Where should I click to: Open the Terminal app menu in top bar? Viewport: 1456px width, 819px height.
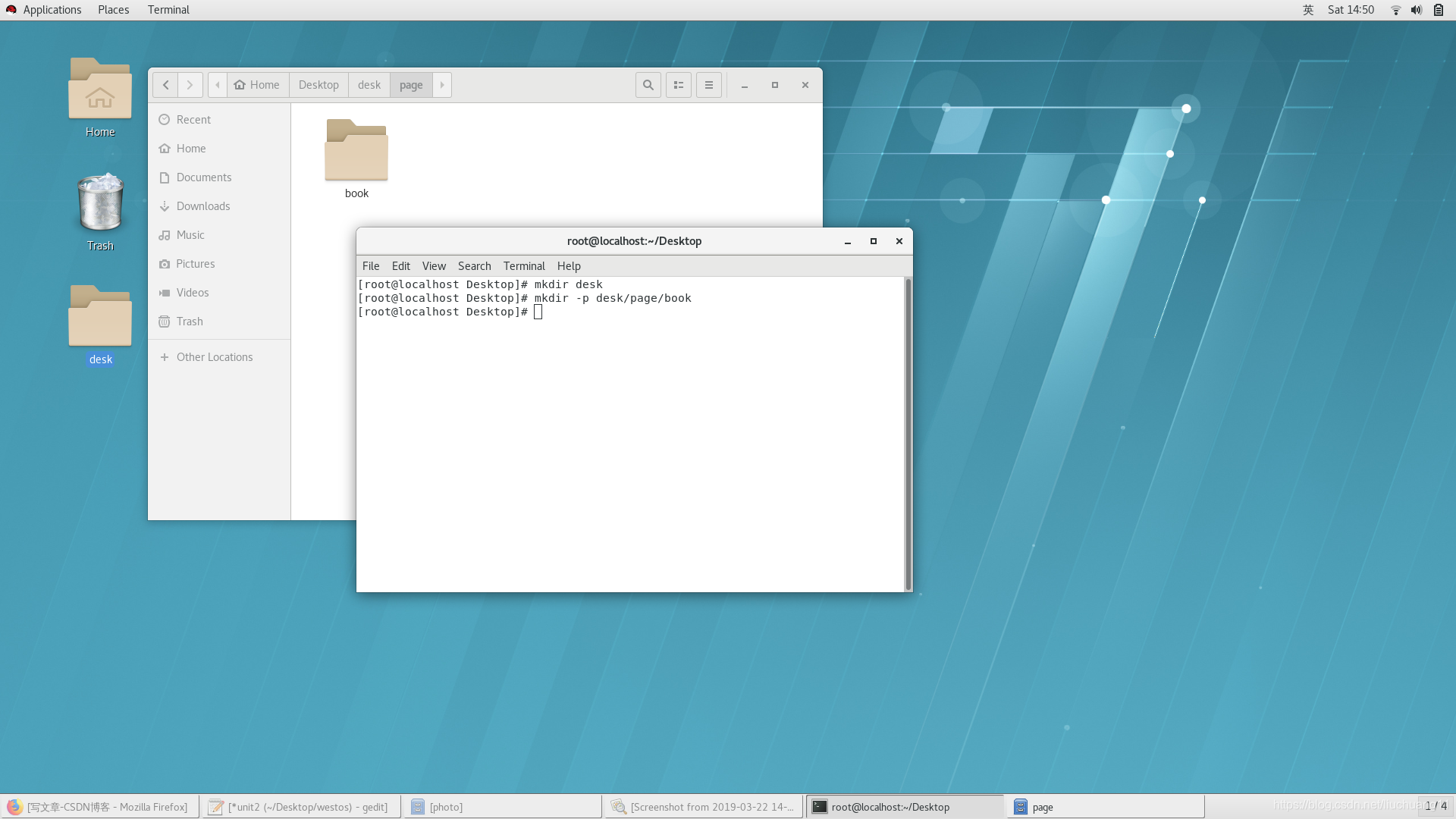point(168,10)
